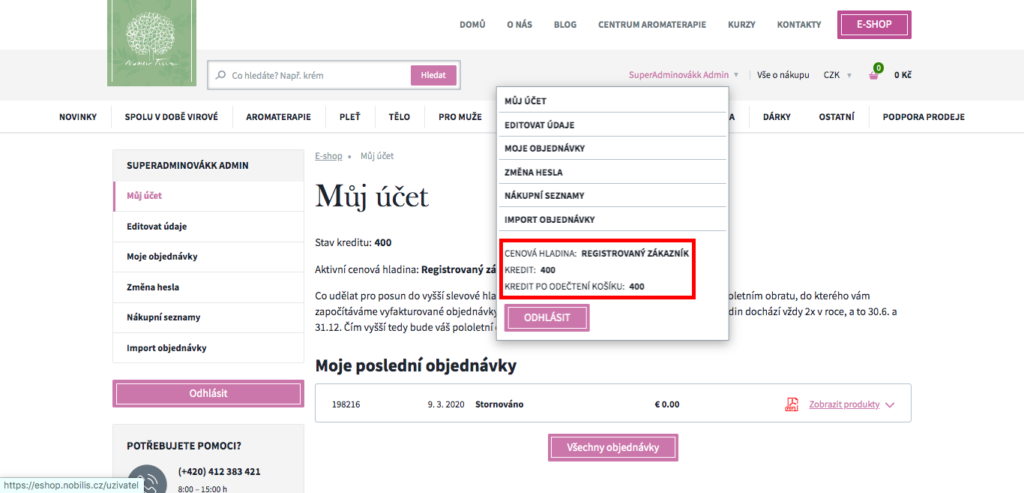Image resolution: width=1024 pixels, height=493 pixels.
Task: Click the E-SHOP button
Action: [874, 25]
